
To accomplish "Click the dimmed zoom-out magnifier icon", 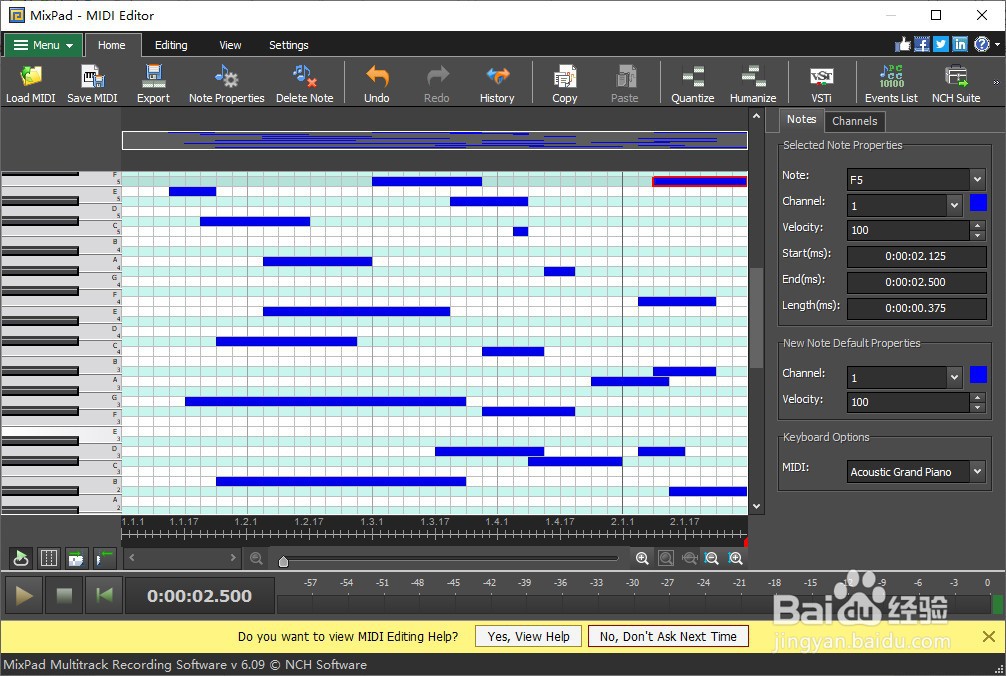I will 256,558.
